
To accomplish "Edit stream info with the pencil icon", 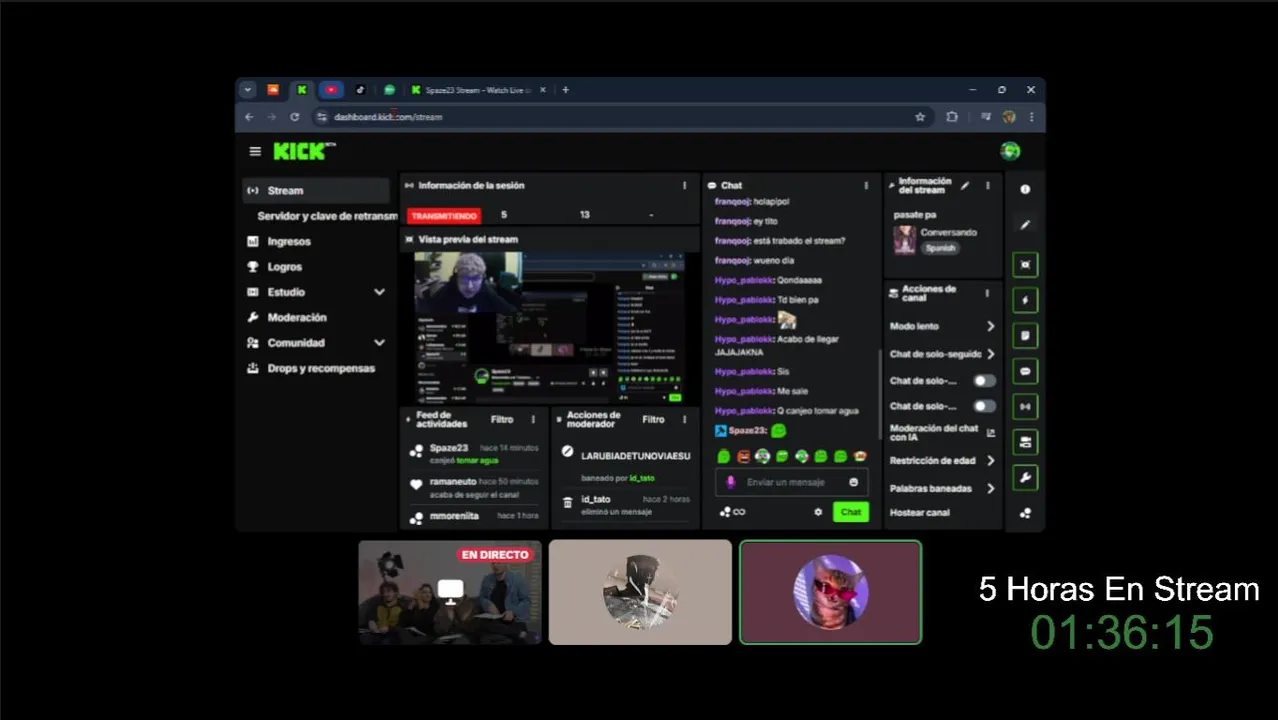I will click(965, 185).
